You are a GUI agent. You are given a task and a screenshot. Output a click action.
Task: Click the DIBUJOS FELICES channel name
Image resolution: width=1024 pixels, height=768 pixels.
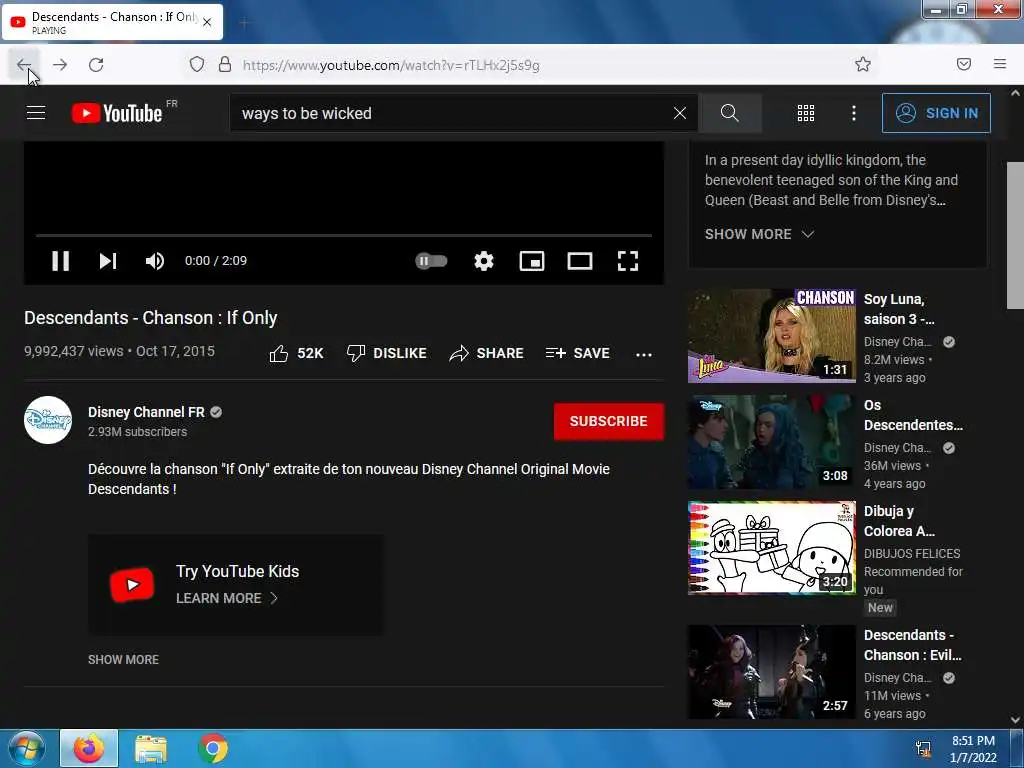[x=912, y=554]
